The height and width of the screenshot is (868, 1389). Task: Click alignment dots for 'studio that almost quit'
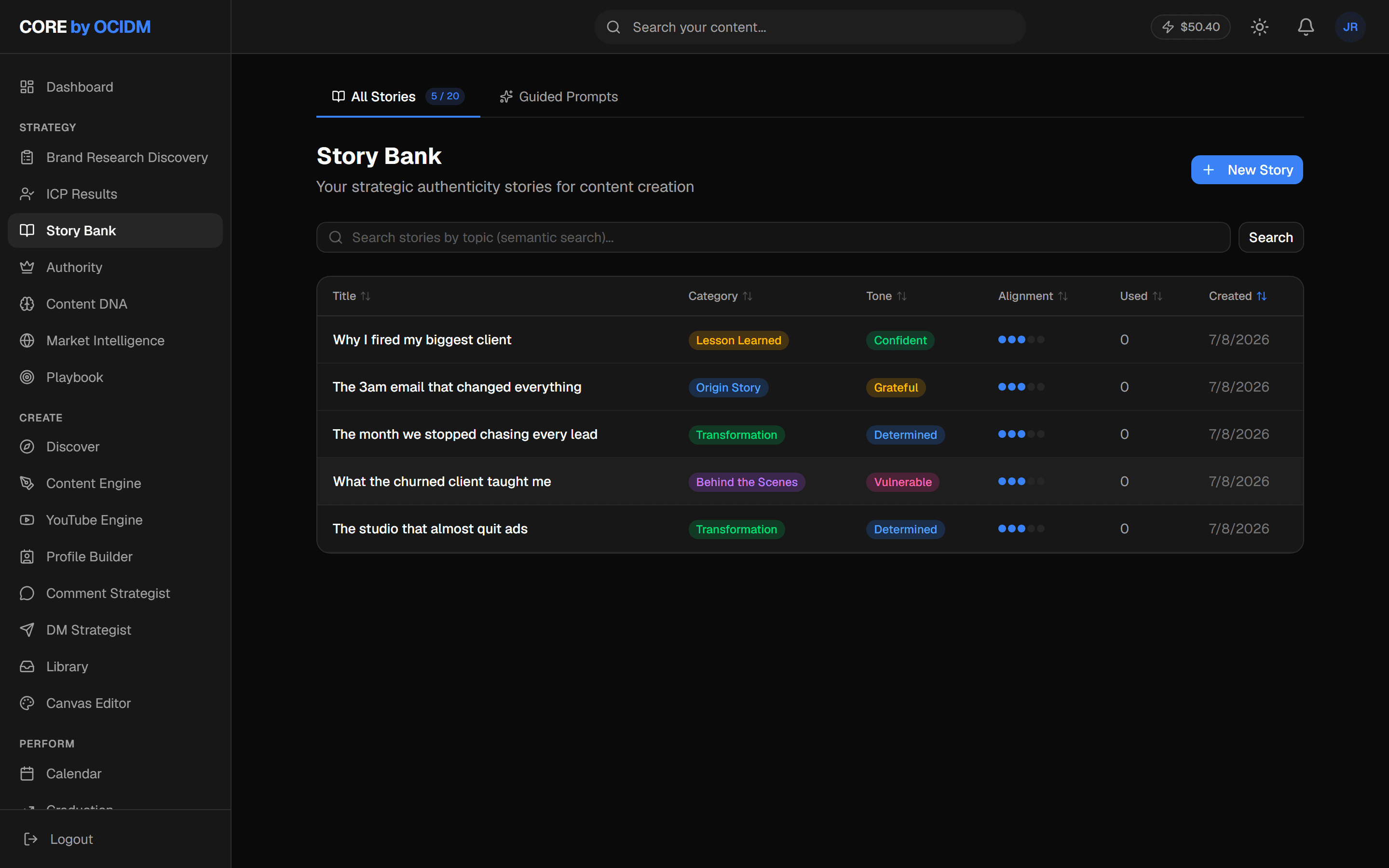coord(1021,529)
